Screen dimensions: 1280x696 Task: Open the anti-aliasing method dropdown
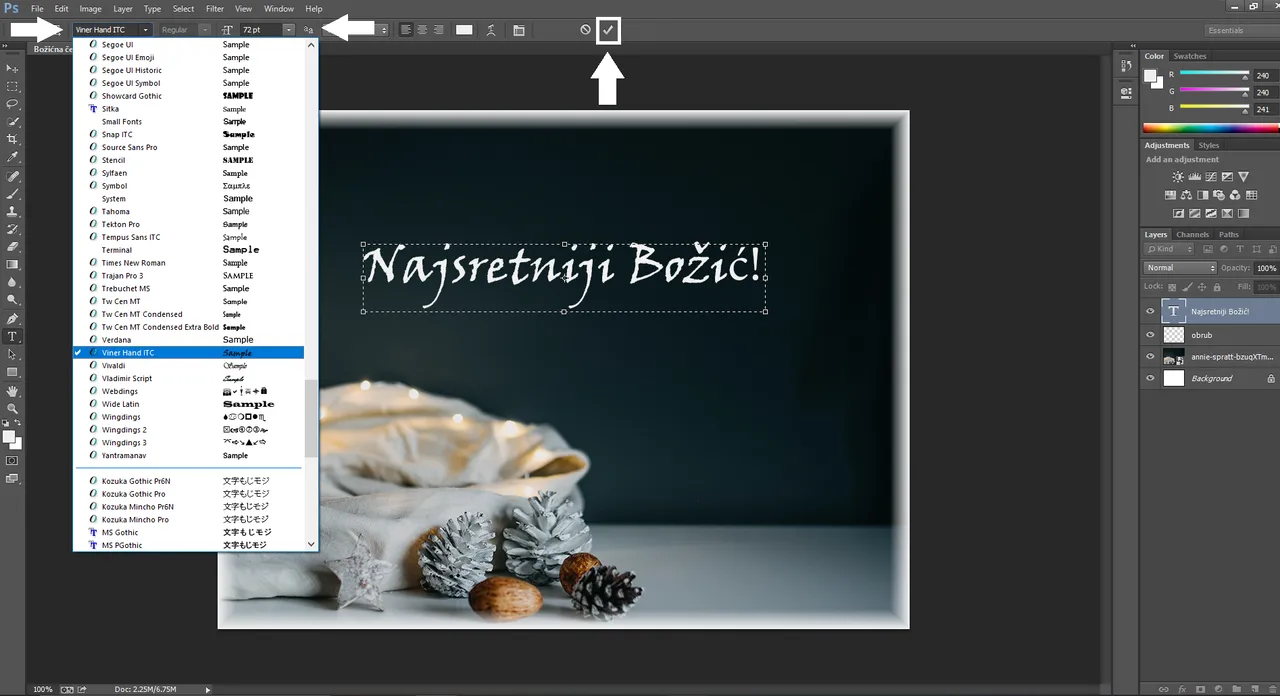(x=383, y=30)
